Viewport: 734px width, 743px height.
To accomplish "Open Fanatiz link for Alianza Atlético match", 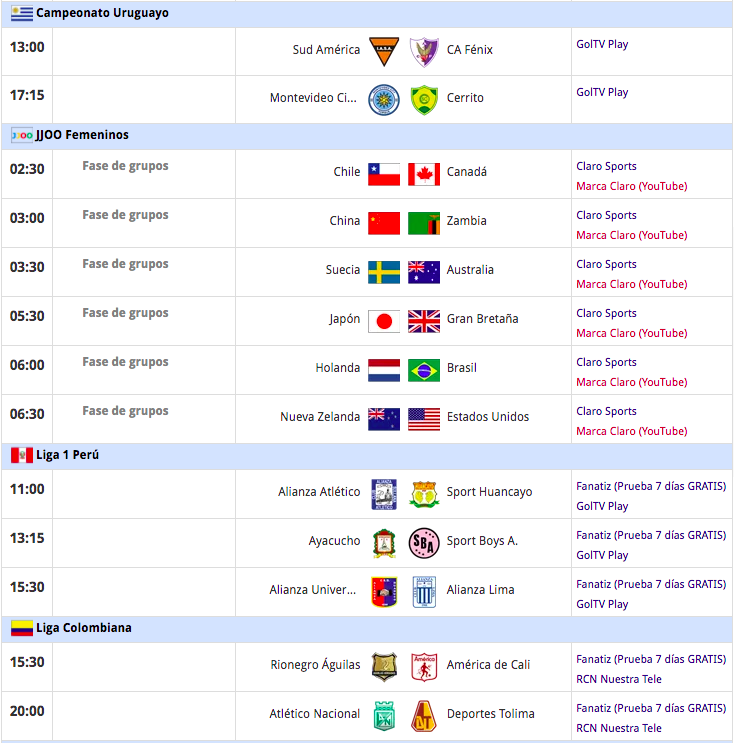I will click(x=651, y=486).
